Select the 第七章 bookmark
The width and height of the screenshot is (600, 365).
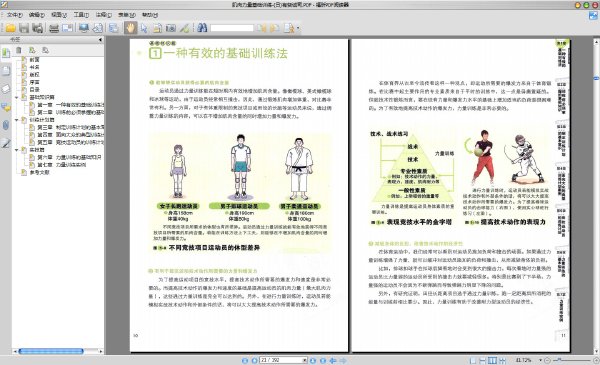coord(62,165)
